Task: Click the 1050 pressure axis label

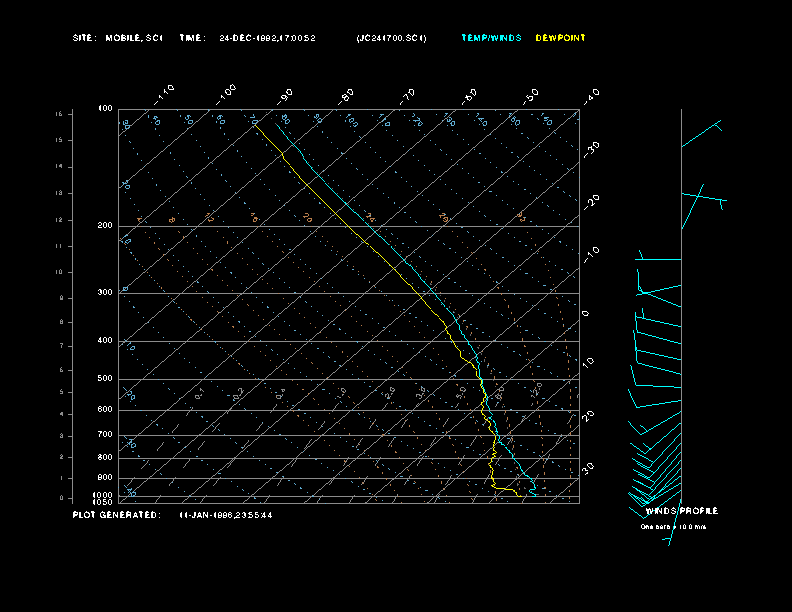Action: 103,502
